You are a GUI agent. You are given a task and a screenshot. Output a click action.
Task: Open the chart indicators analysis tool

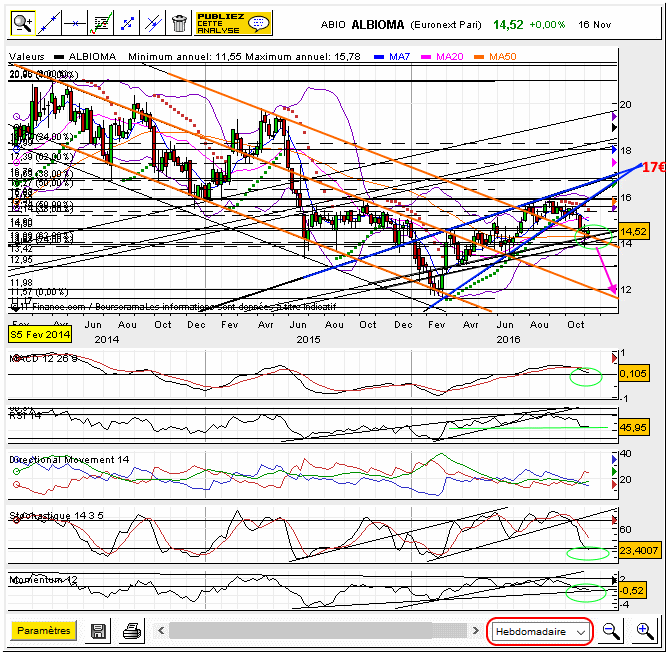(x=101, y=23)
